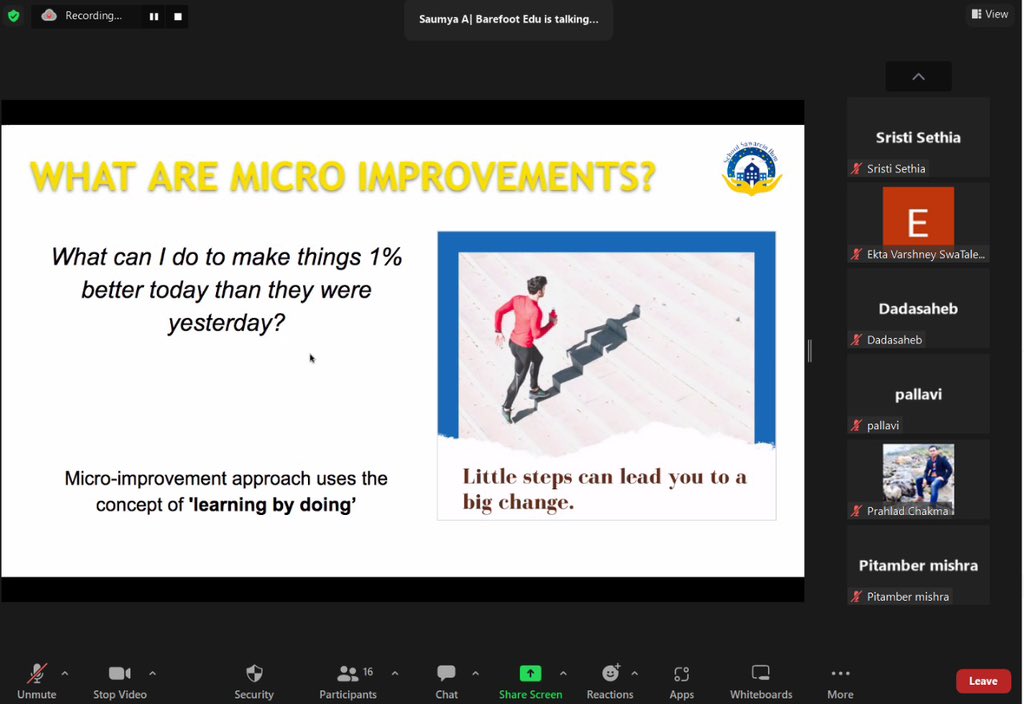Click the '1% better today' question text
1024x704 pixels.
pyautogui.click(x=226, y=289)
